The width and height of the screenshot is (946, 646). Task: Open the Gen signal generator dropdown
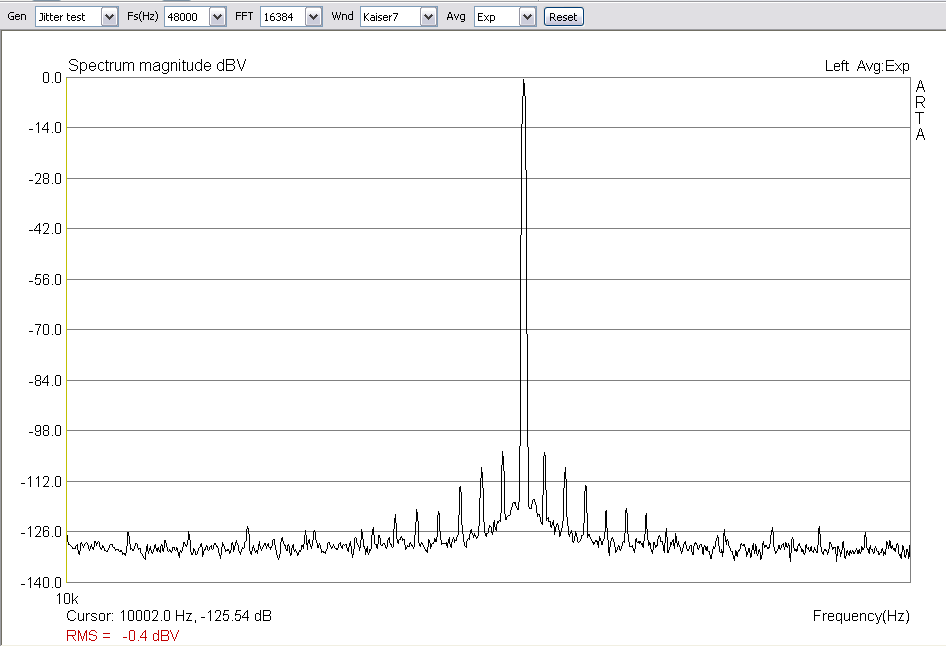coord(109,17)
